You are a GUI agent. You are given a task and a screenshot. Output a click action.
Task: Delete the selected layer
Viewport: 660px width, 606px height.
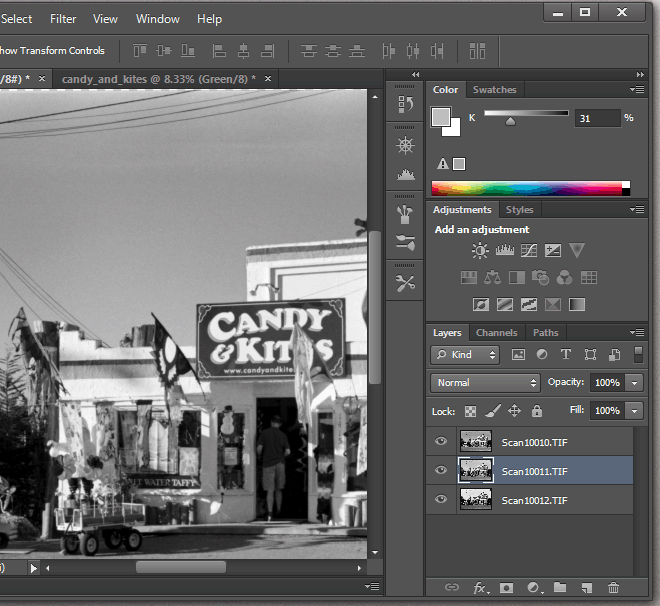[x=613, y=587]
